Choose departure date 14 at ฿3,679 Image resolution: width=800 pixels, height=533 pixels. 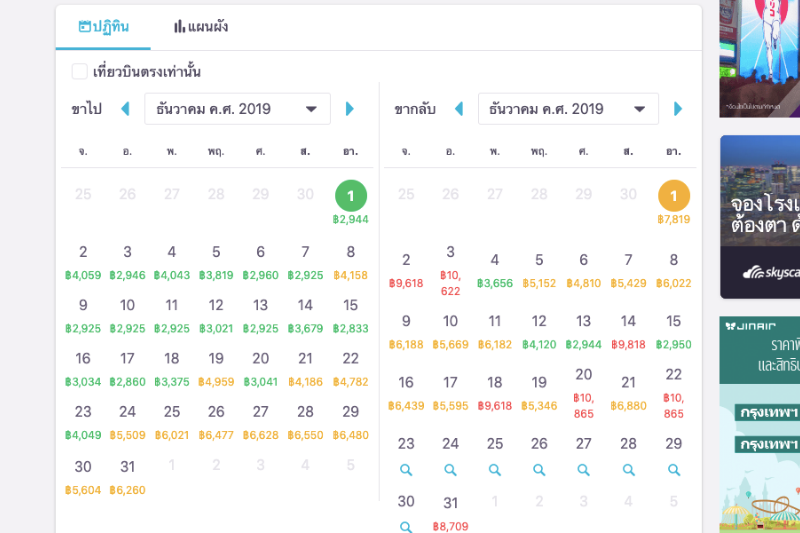[305, 316]
